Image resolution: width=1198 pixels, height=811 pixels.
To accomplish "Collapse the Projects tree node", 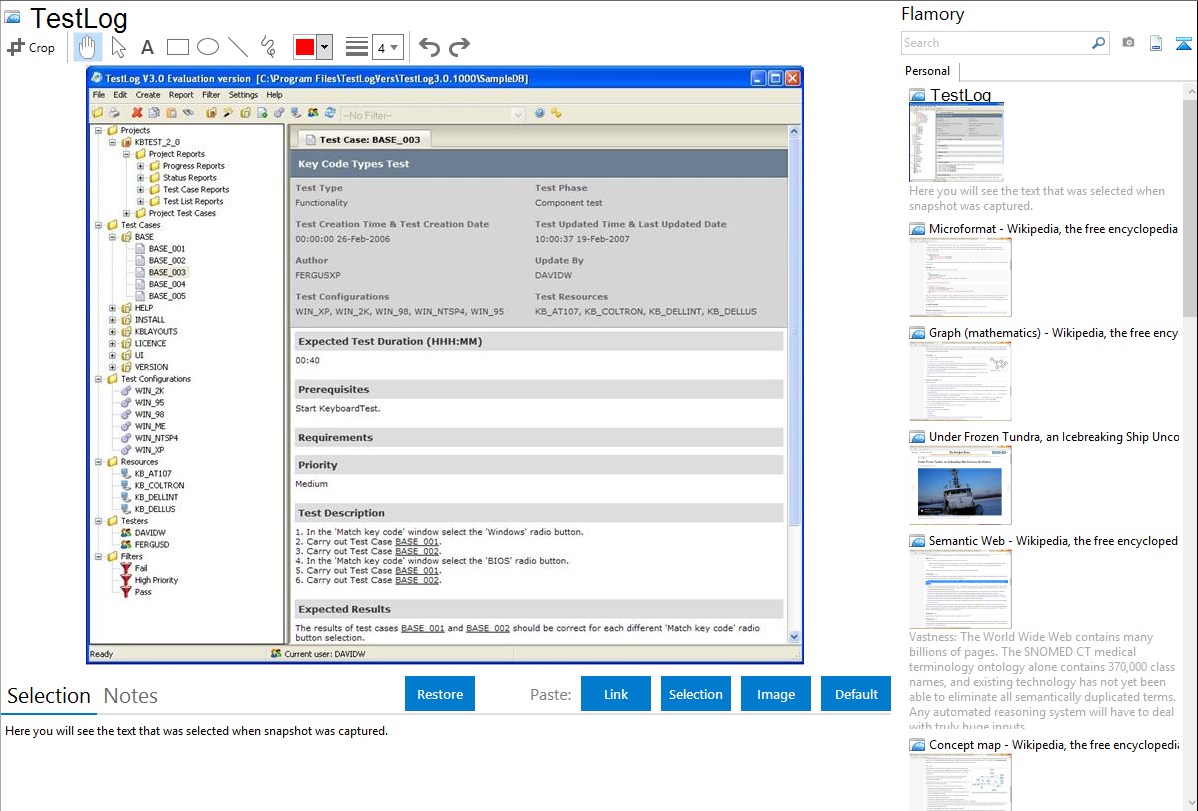I will pyautogui.click(x=99, y=131).
